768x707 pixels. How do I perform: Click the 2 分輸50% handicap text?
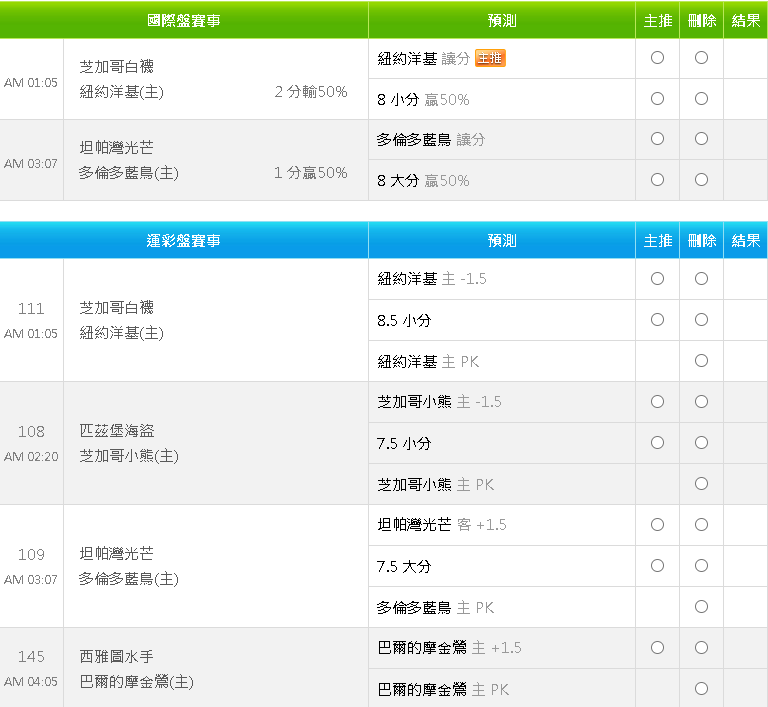click(311, 92)
